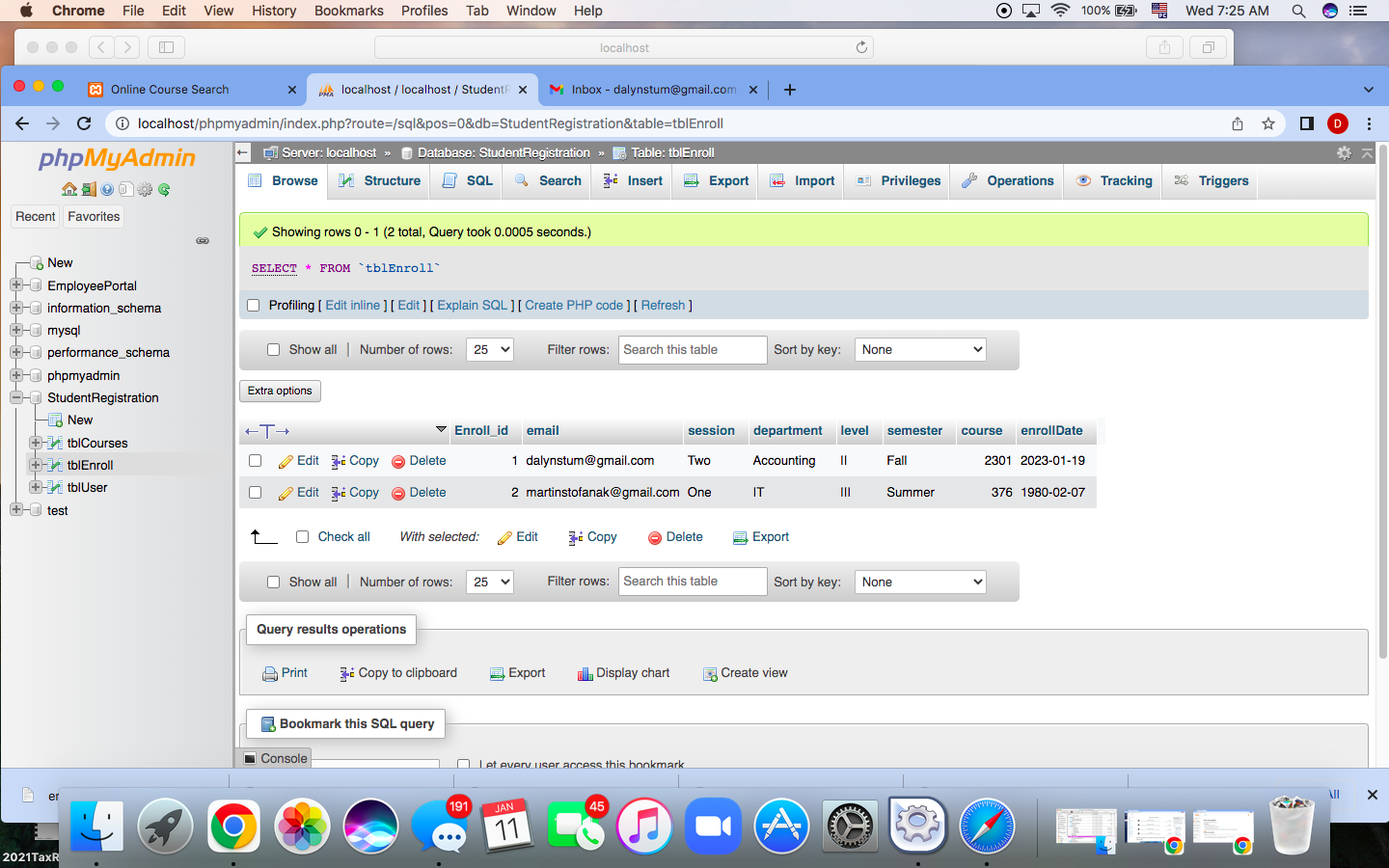Open the Bookmarks menu in the menu bar
This screenshot has width=1389, height=868.
point(348,11)
